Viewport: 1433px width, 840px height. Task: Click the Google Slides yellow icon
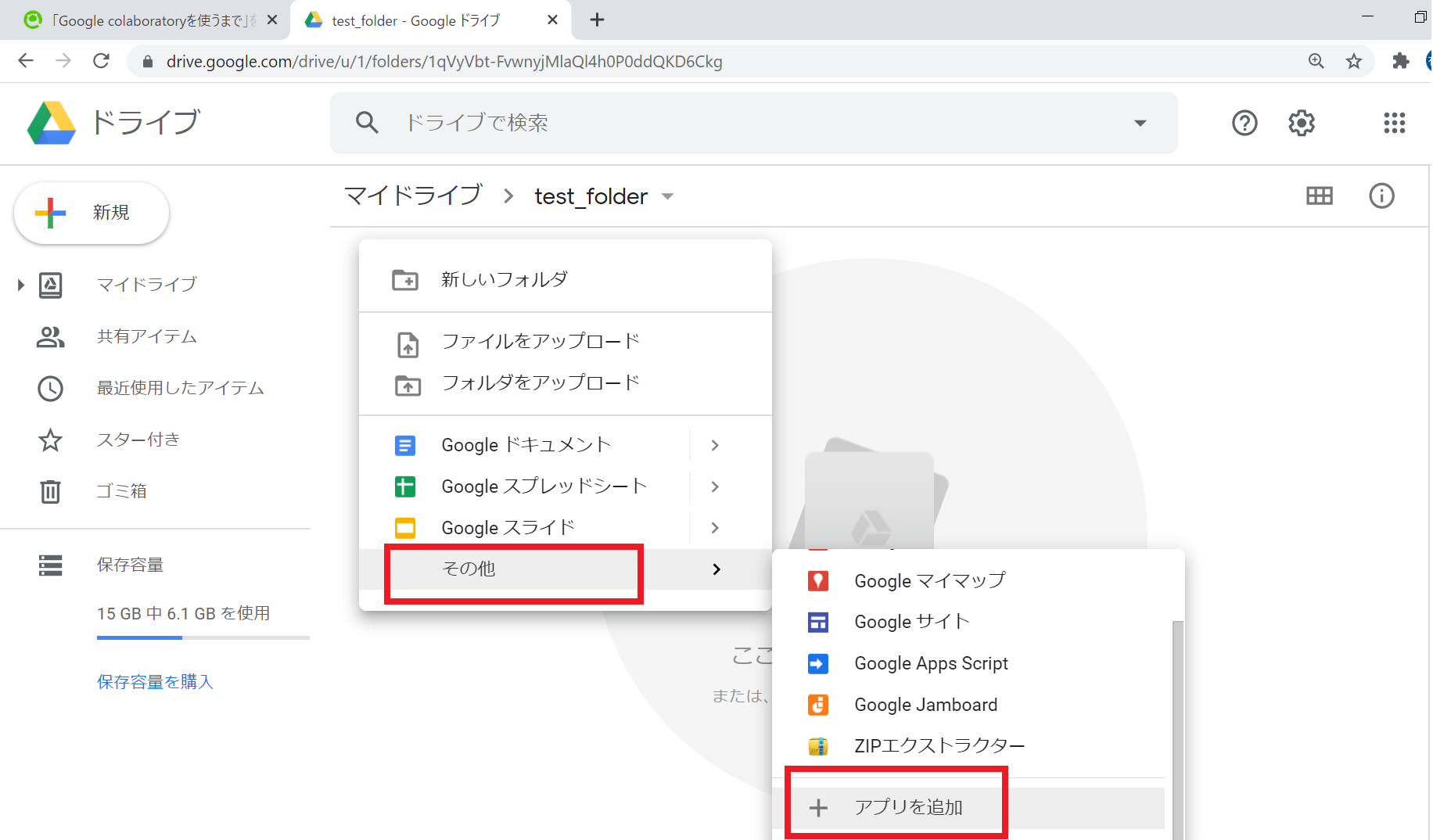point(405,528)
